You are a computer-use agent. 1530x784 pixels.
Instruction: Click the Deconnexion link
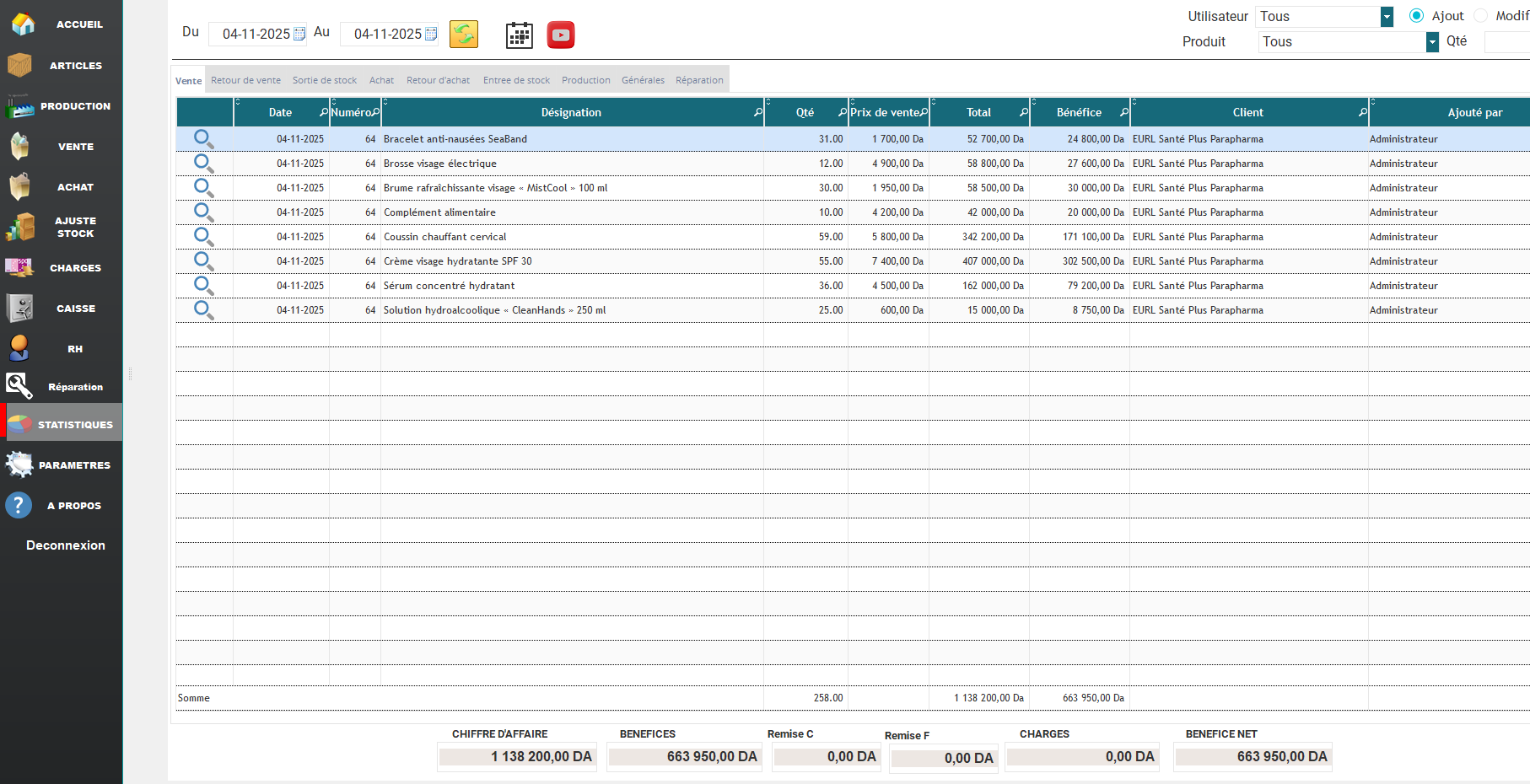click(66, 545)
